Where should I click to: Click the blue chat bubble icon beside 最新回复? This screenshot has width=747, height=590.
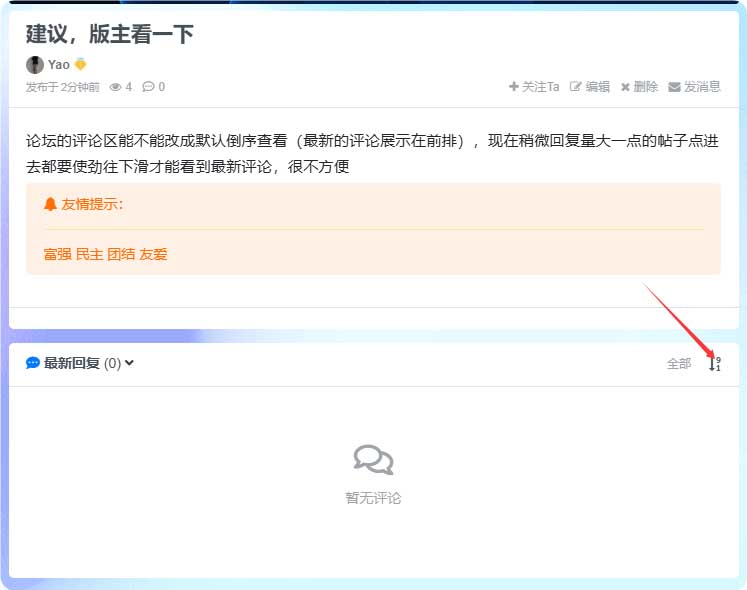point(32,363)
